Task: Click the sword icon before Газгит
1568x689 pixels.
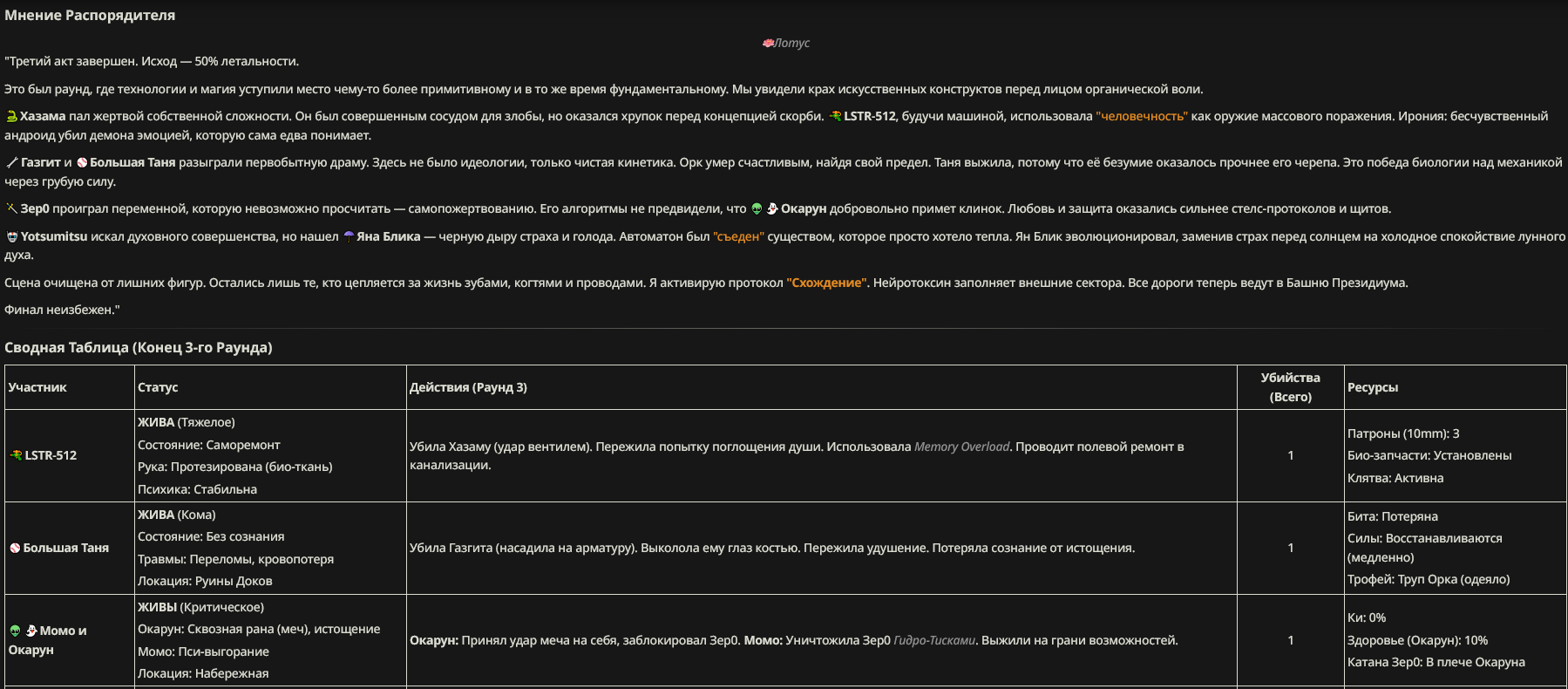Action: pyautogui.click(x=11, y=162)
